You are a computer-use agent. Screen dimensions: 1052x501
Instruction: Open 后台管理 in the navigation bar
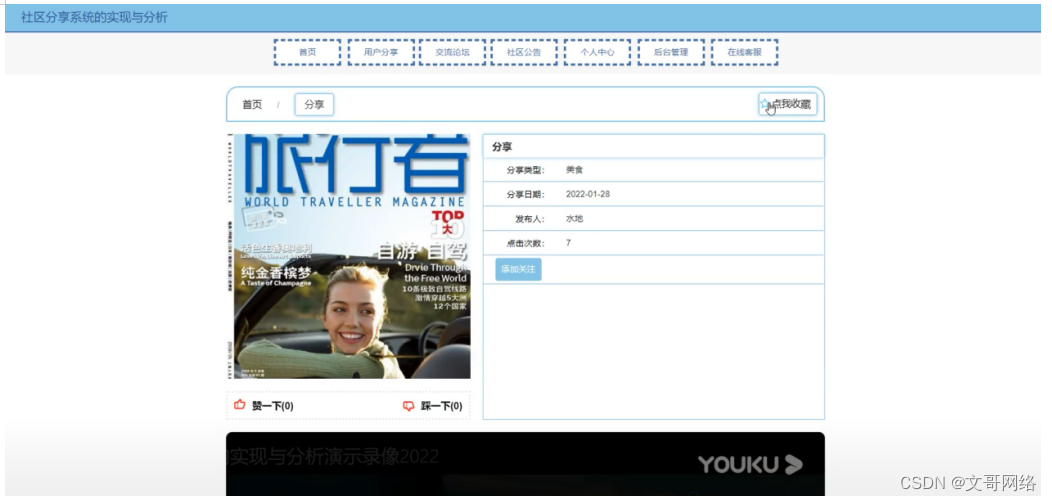pos(671,52)
